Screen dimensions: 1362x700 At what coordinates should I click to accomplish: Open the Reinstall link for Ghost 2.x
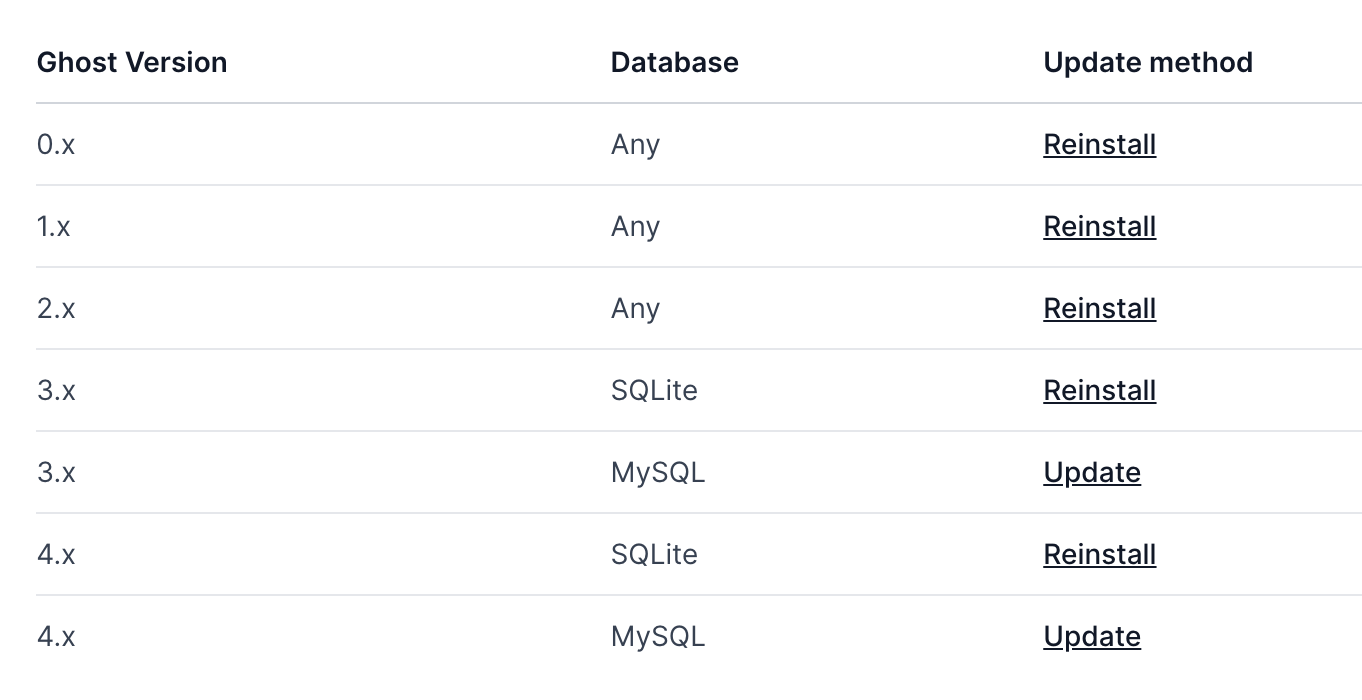pos(1099,308)
